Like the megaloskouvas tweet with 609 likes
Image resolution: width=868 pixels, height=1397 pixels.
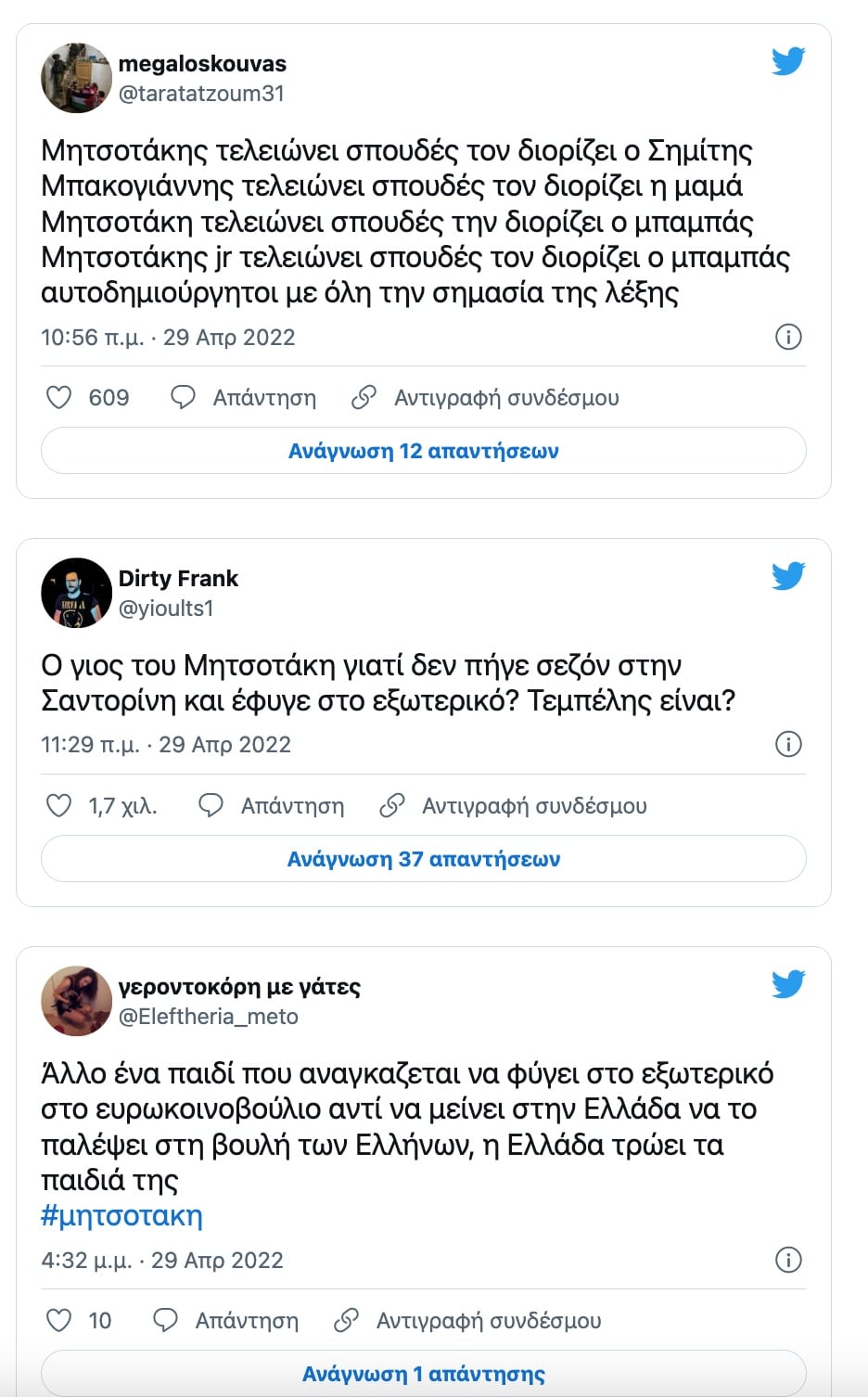pos(59,398)
